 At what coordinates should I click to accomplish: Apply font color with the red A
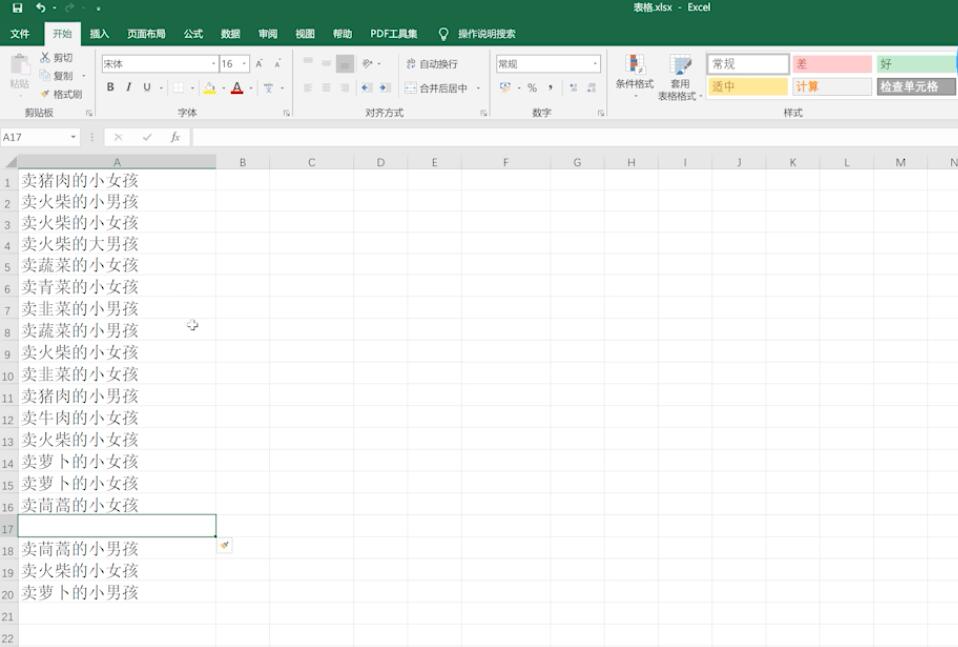coord(237,88)
